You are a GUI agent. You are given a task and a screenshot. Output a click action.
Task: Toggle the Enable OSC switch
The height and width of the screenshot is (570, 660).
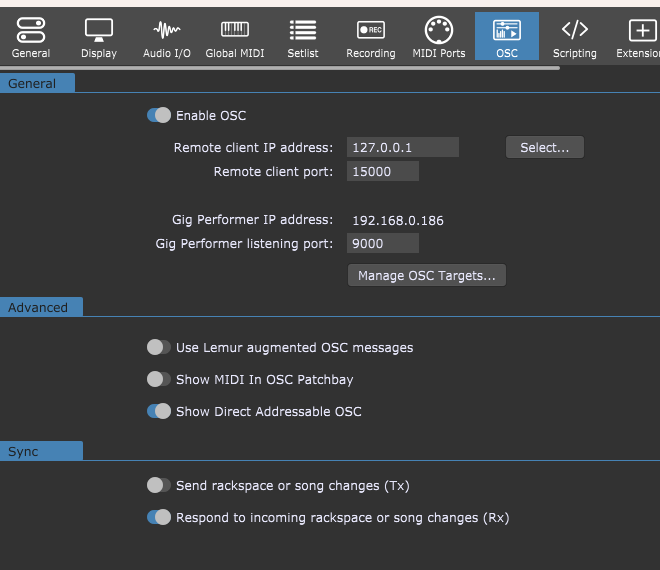[x=159, y=116]
